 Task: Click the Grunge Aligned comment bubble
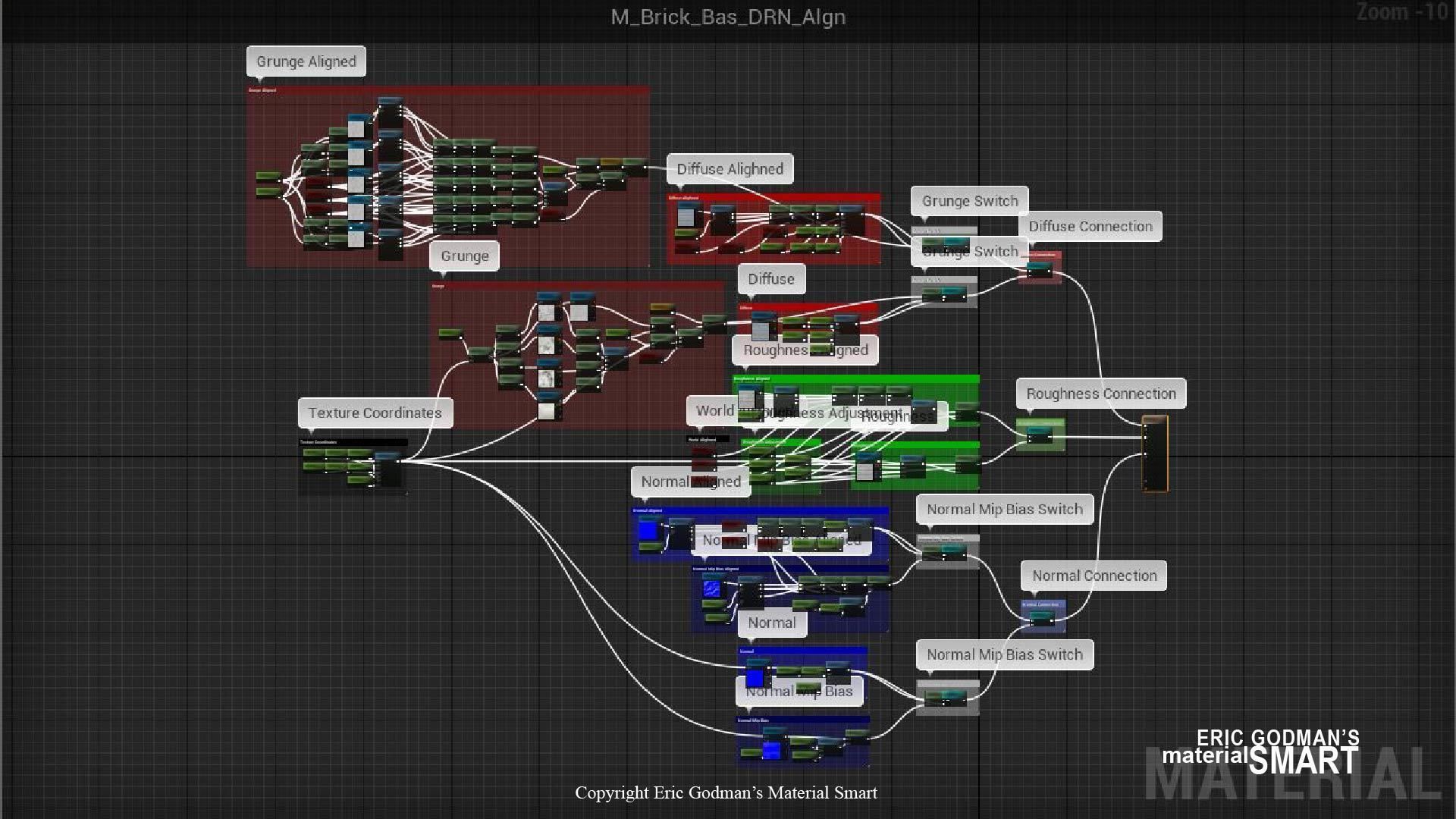tap(306, 61)
